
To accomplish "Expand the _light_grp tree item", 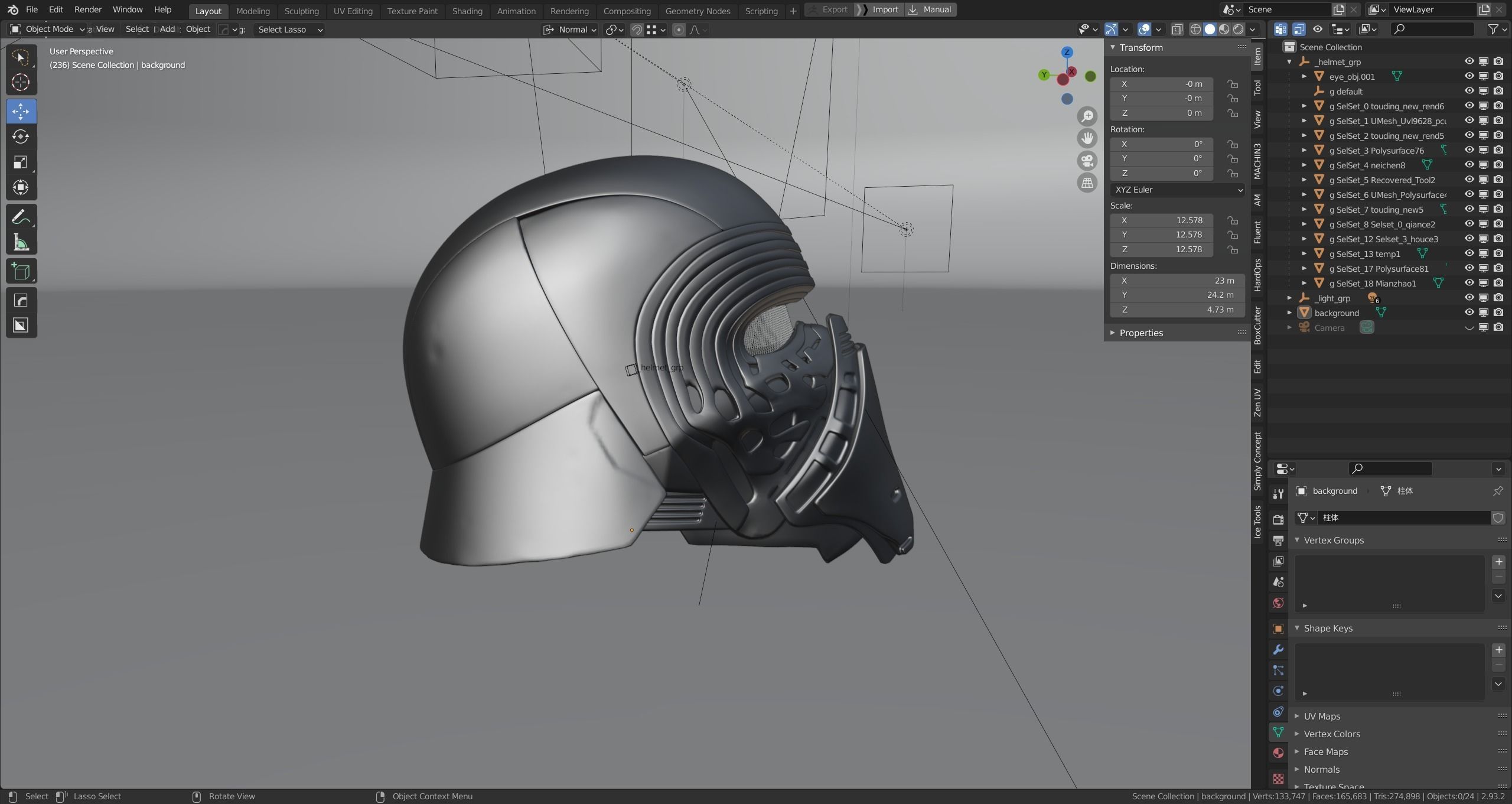I will coord(1290,298).
